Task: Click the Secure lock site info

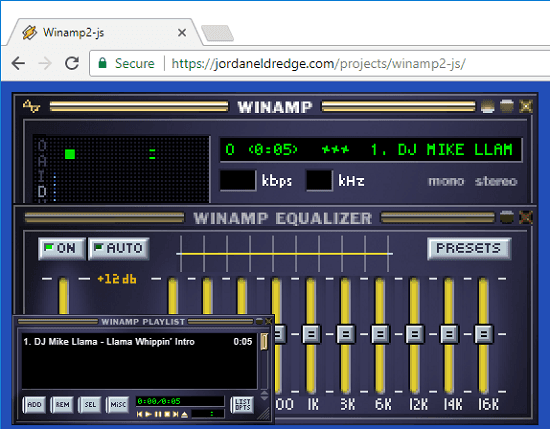Action: pyautogui.click(x=126, y=63)
